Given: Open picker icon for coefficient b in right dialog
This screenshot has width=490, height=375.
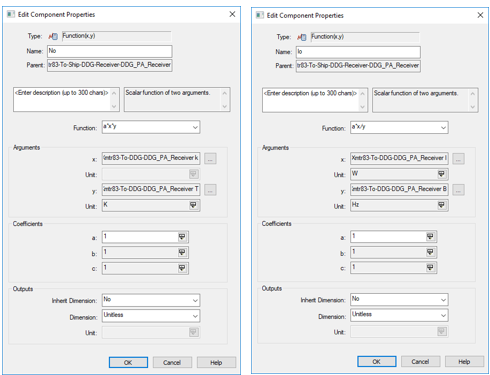Looking at the screenshot, I should coord(430,252).
